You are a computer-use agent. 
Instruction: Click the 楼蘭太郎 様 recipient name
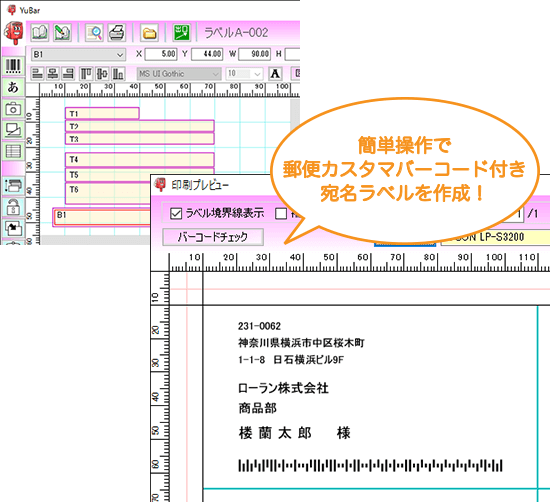(x=295, y=433)
